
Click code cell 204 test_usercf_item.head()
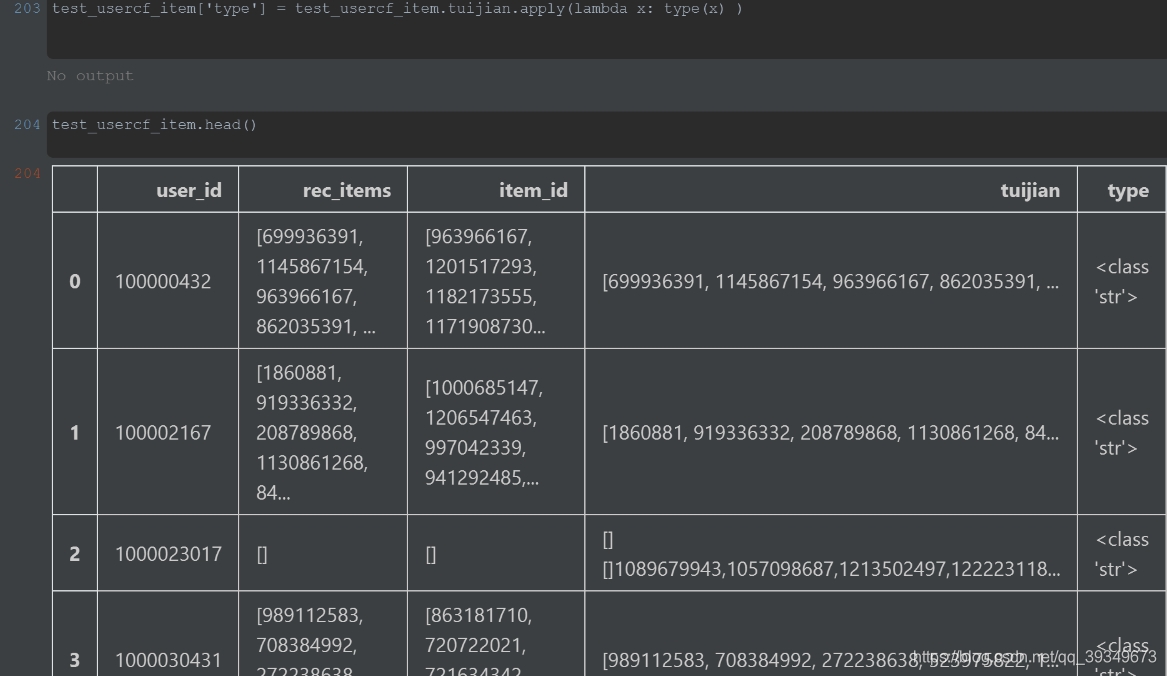pyautogui.click(x=607, y=135)
